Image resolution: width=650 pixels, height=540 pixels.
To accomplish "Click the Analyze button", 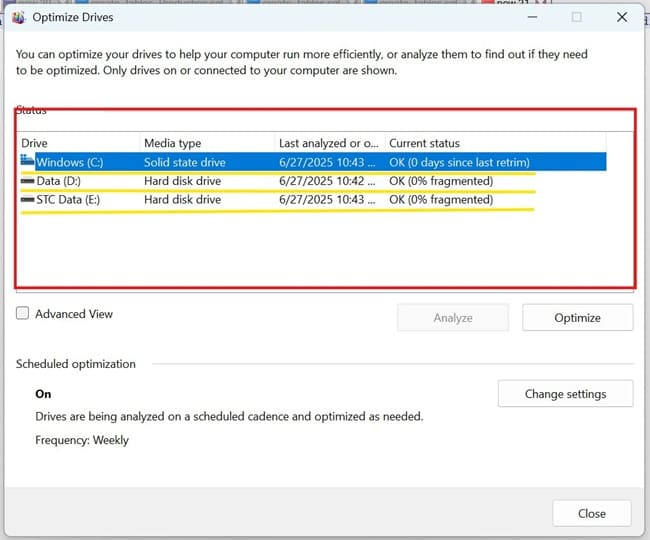I will pos(453,317).
